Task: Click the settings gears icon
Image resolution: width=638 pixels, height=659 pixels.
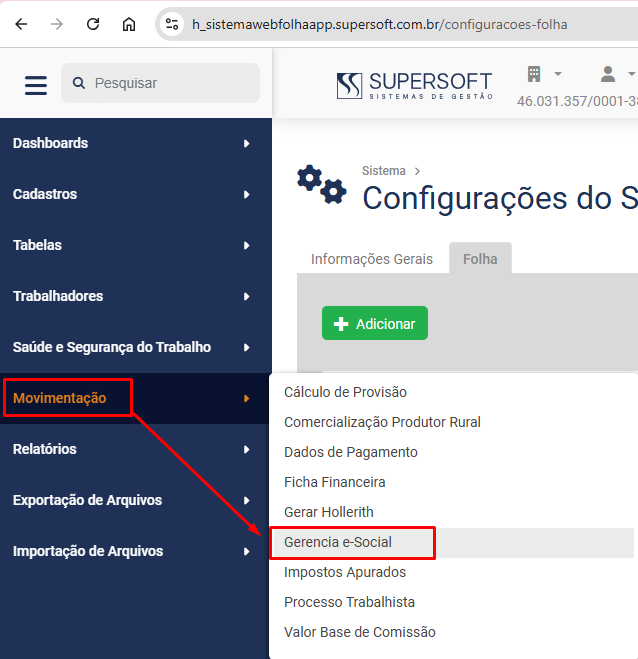Action: pos(322,185)
